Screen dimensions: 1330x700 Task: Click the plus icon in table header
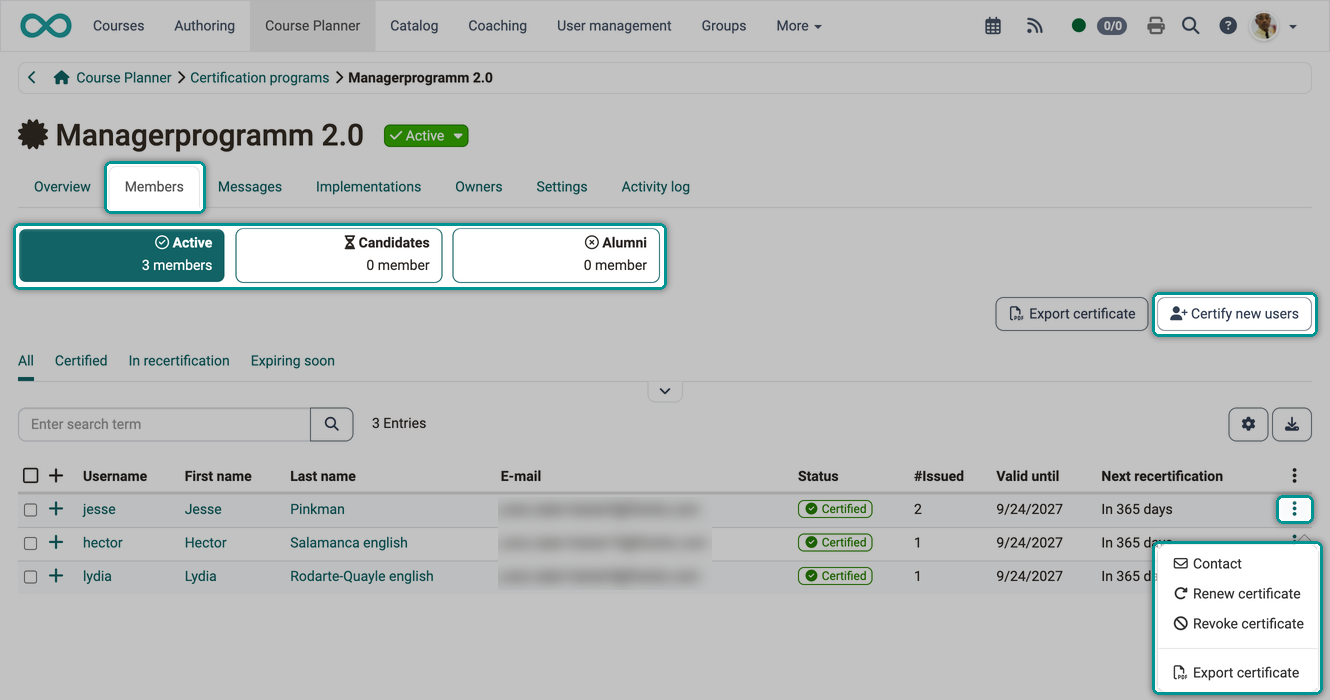pyautogui.click(x=56, y=476)
